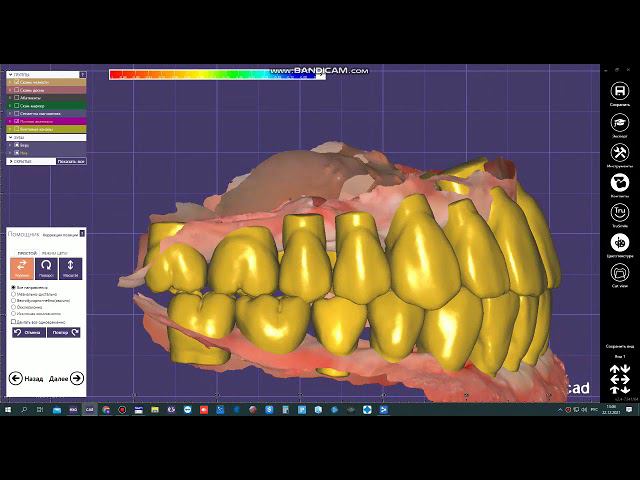Select the Вестибулярно/небно radio option

[13, 300]
